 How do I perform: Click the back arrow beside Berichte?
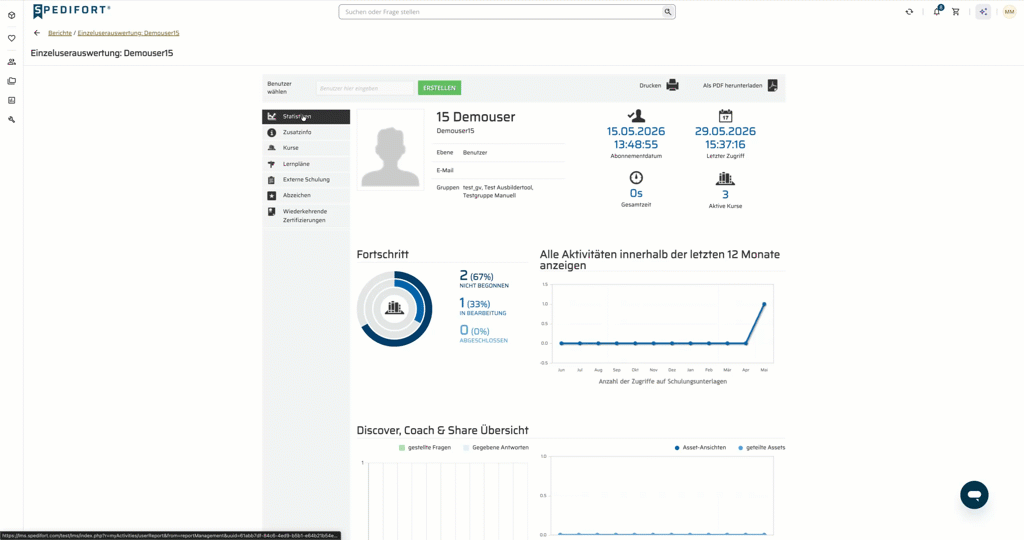tap(37, 33)
